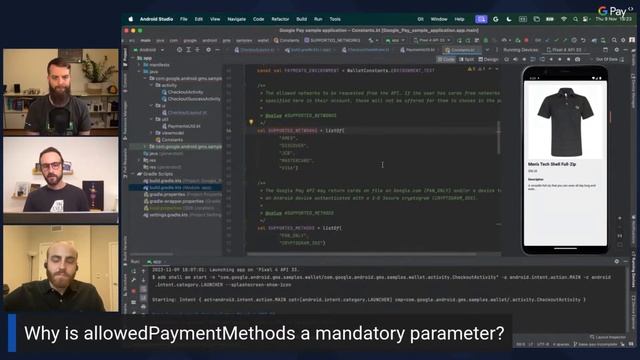Open Layout Inspector tool window button
This screenshot has width=640, height=360.
click(608, 337)
